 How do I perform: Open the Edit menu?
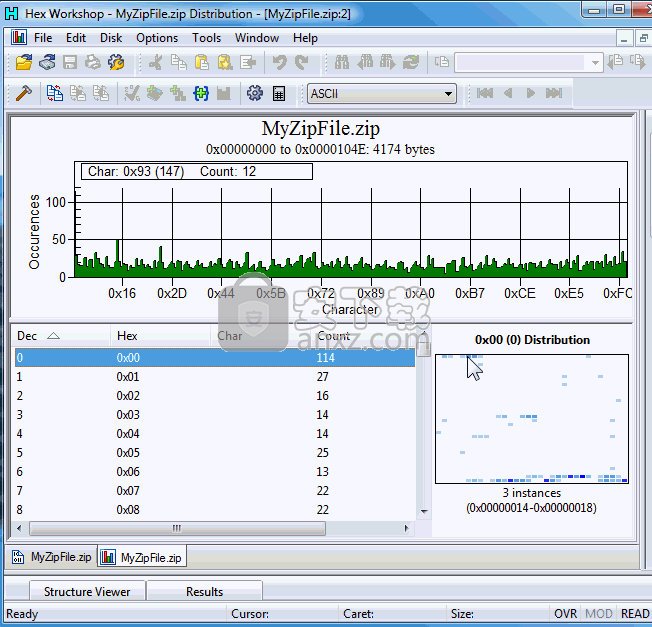pyautogui.click(x=76, y=38)
